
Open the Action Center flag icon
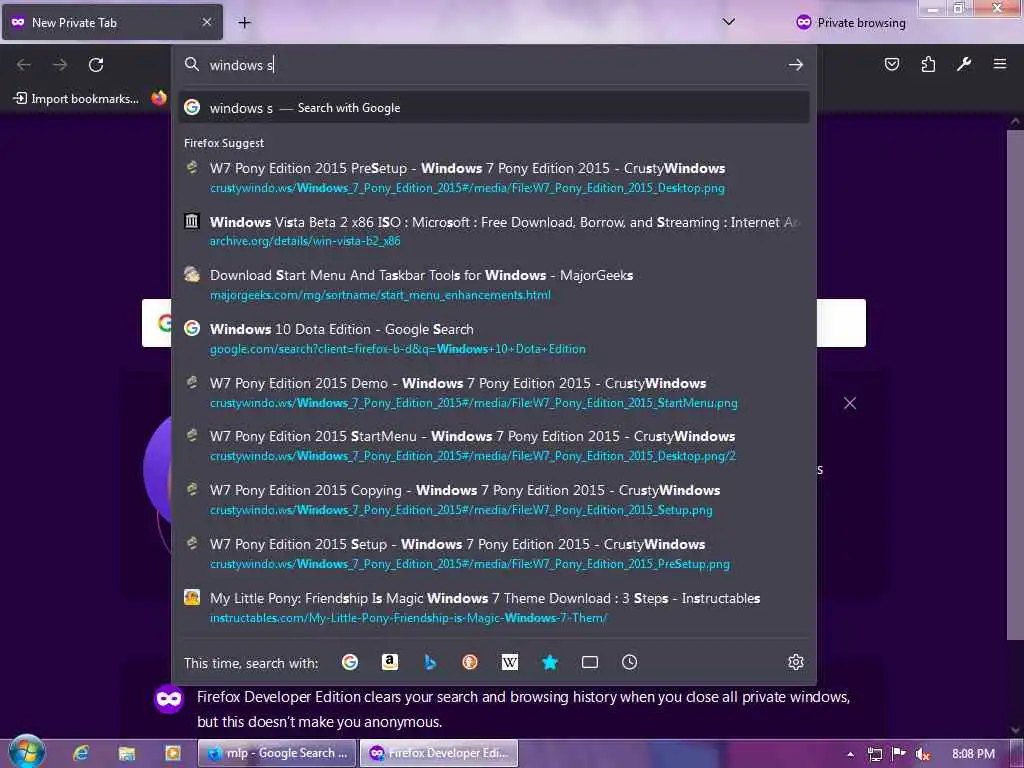point(899,754)
